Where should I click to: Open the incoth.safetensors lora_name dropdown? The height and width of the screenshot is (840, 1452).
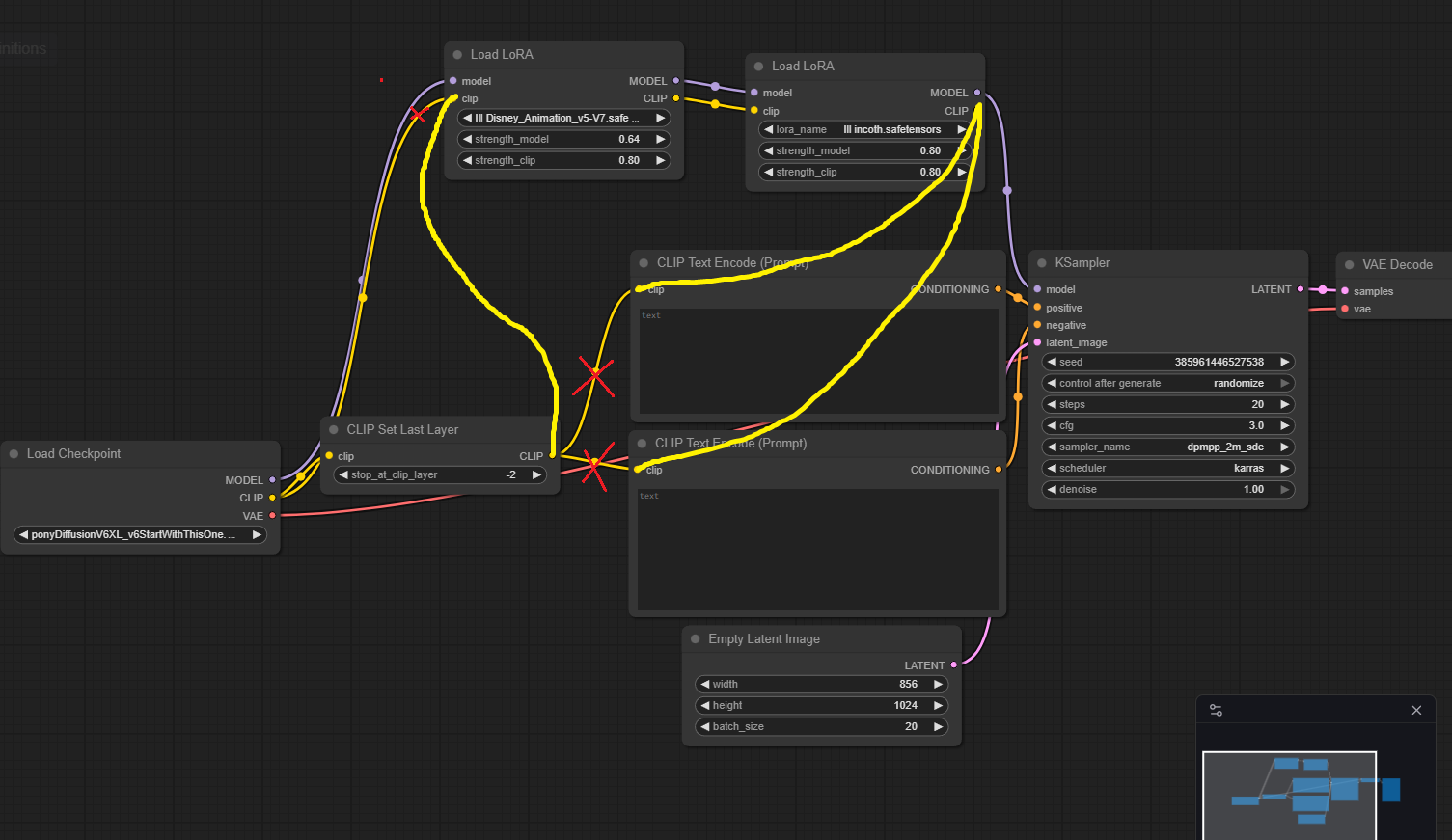coord(865,130)
